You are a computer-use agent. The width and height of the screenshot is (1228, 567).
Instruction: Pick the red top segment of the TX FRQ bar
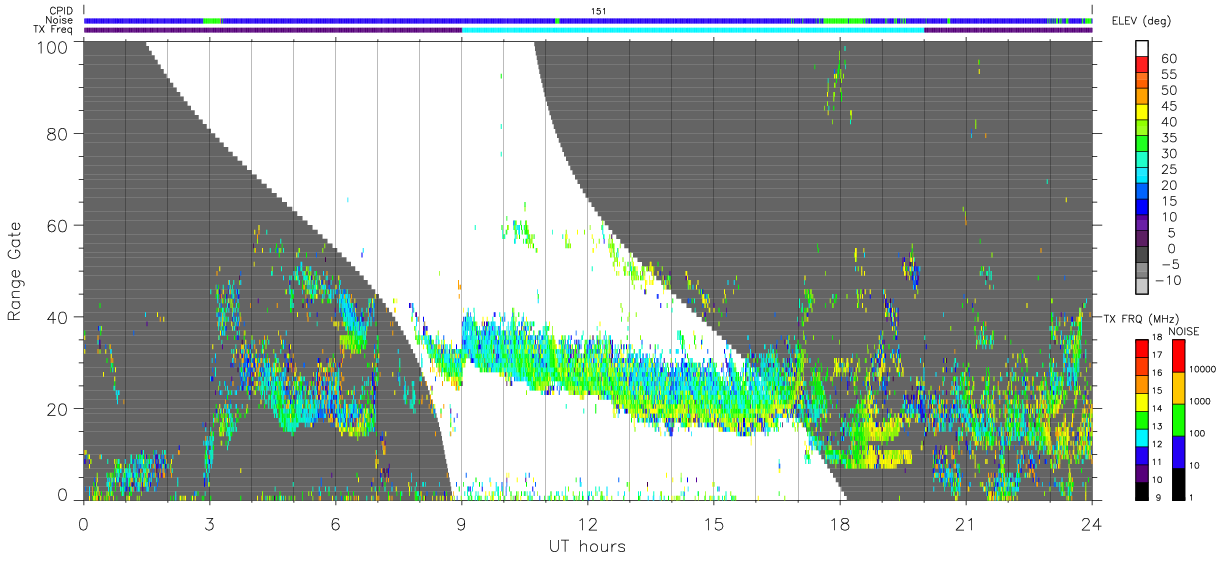pos(1142,349)
